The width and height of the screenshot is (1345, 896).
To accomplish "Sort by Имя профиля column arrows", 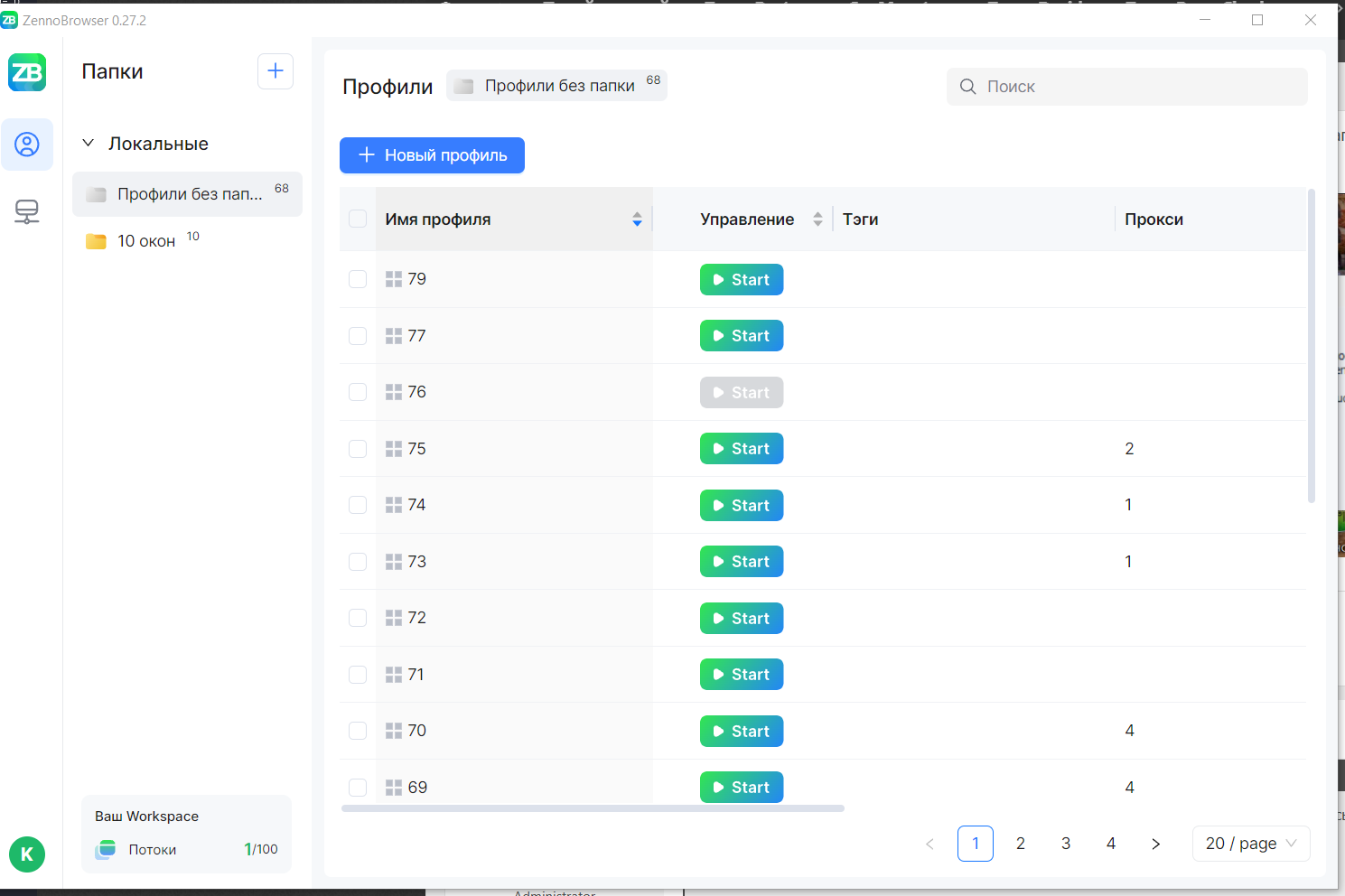I will pyautogui.click(x=637, y=219).
